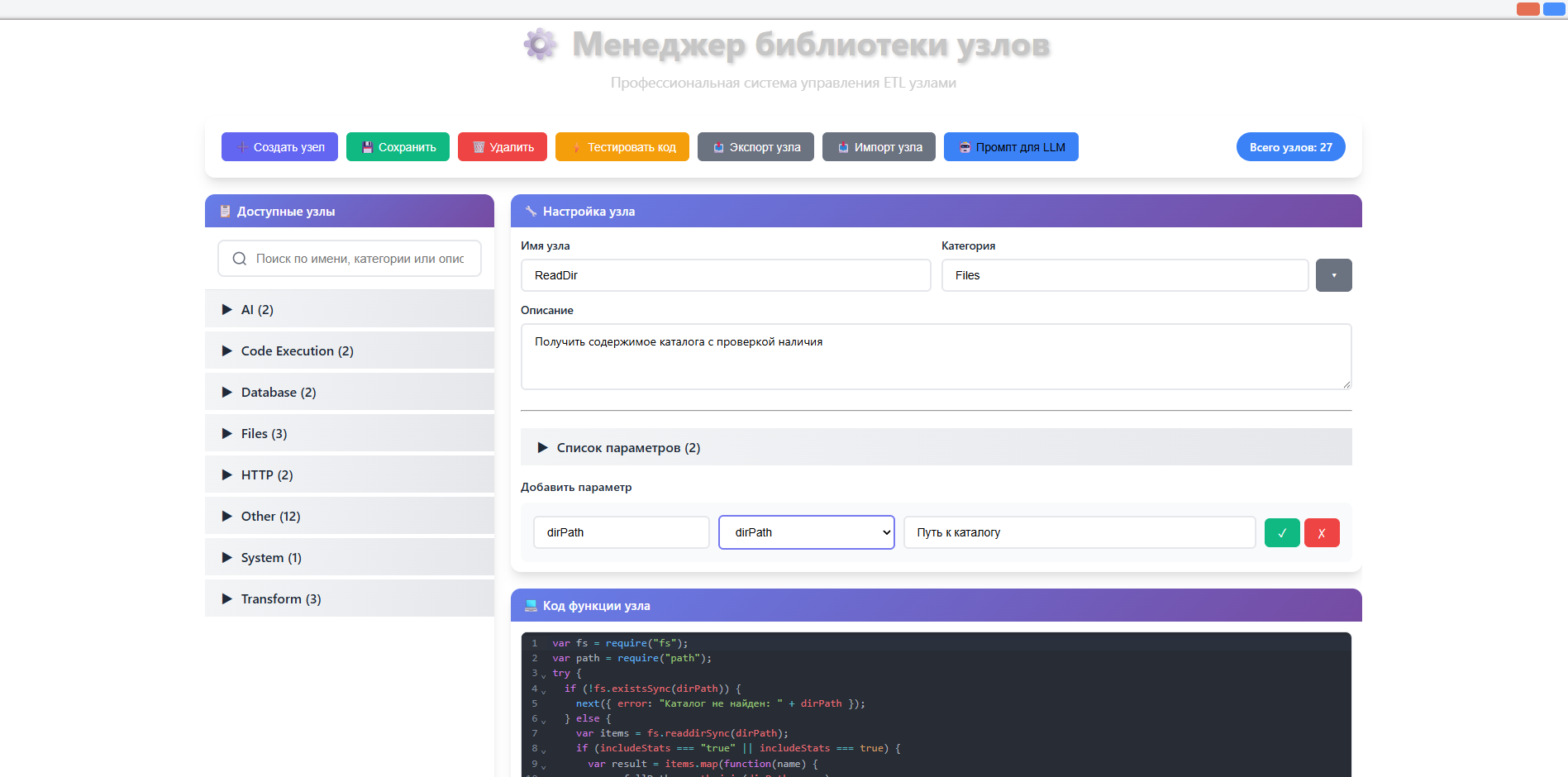Click the Добавить параметр label

576,487
